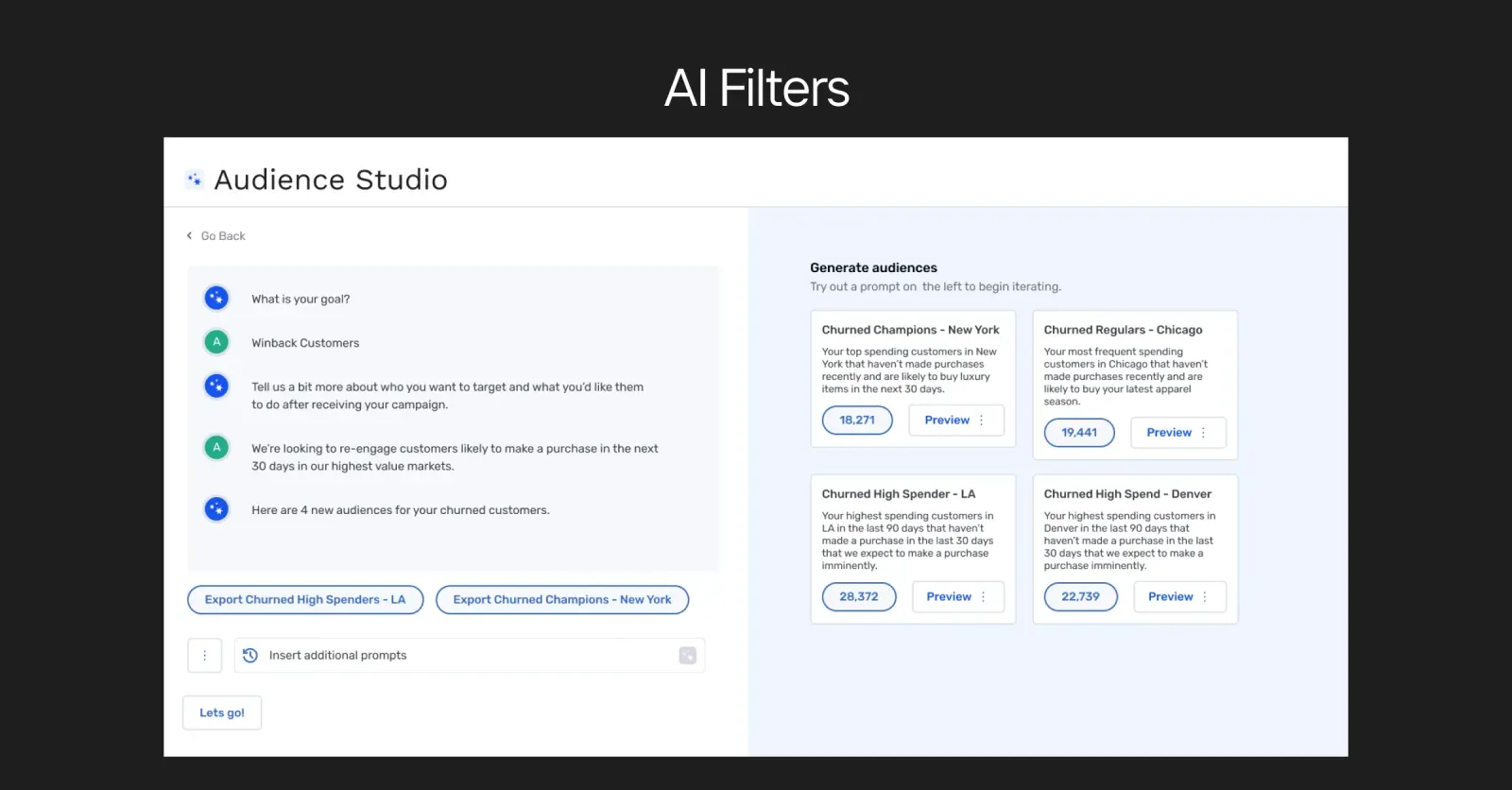Click green 'A' avatar beside 'We're looking to re-engage'

click(x=216, y=447)
